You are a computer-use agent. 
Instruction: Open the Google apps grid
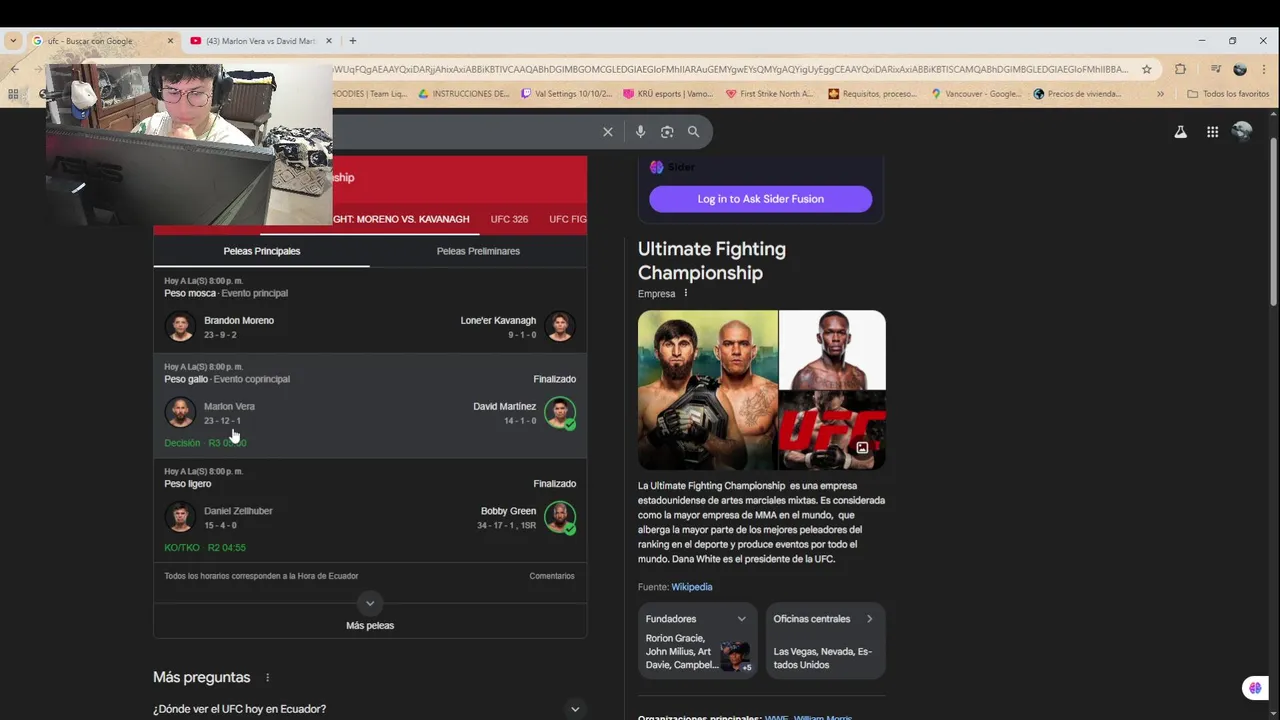click(x=1212, y=132)
